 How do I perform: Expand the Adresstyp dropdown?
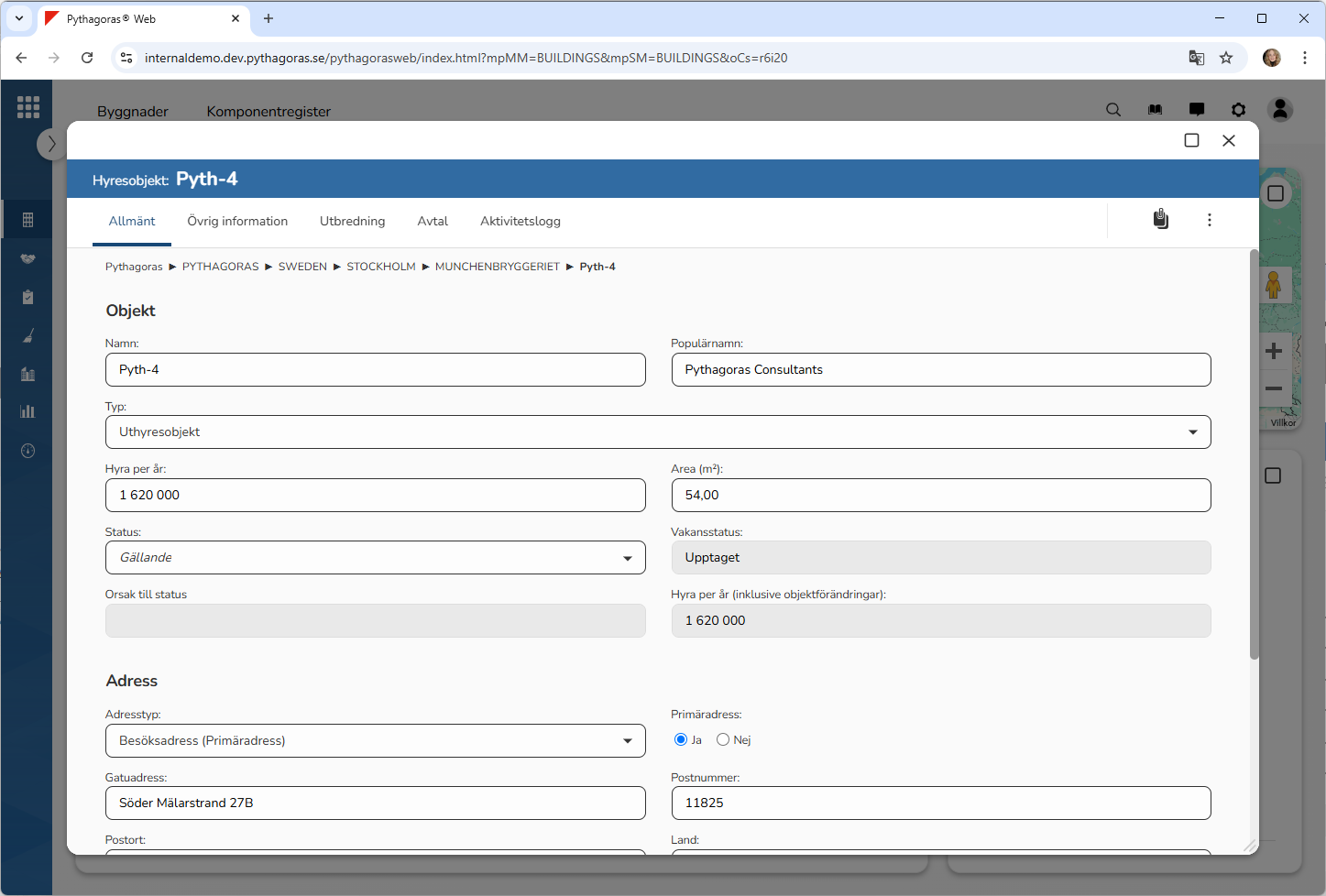click(x=375, y=741)
